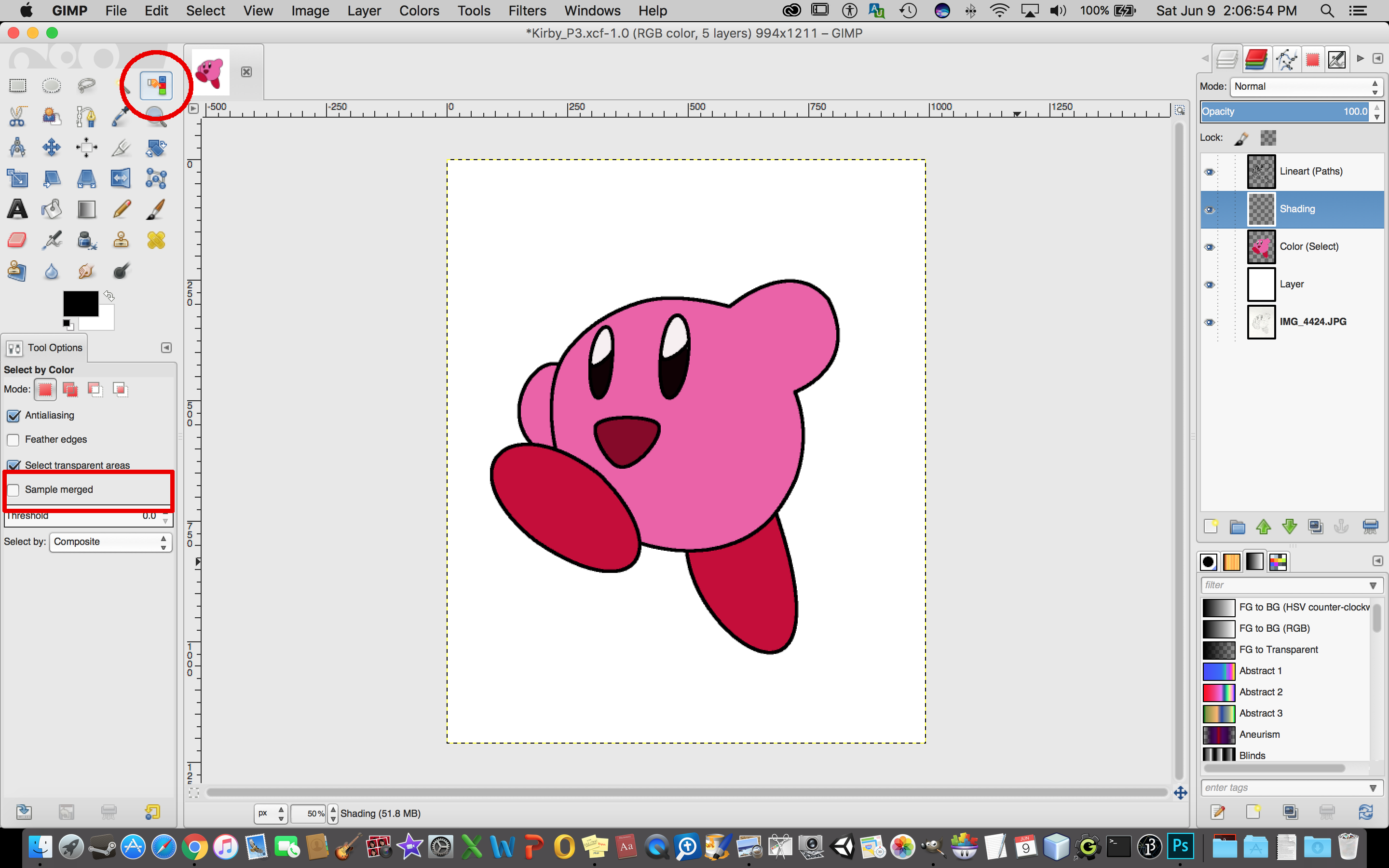This screenshot has width=1389, height=868.
Task: Open the Filters menu
Action: tap(527, 11)
